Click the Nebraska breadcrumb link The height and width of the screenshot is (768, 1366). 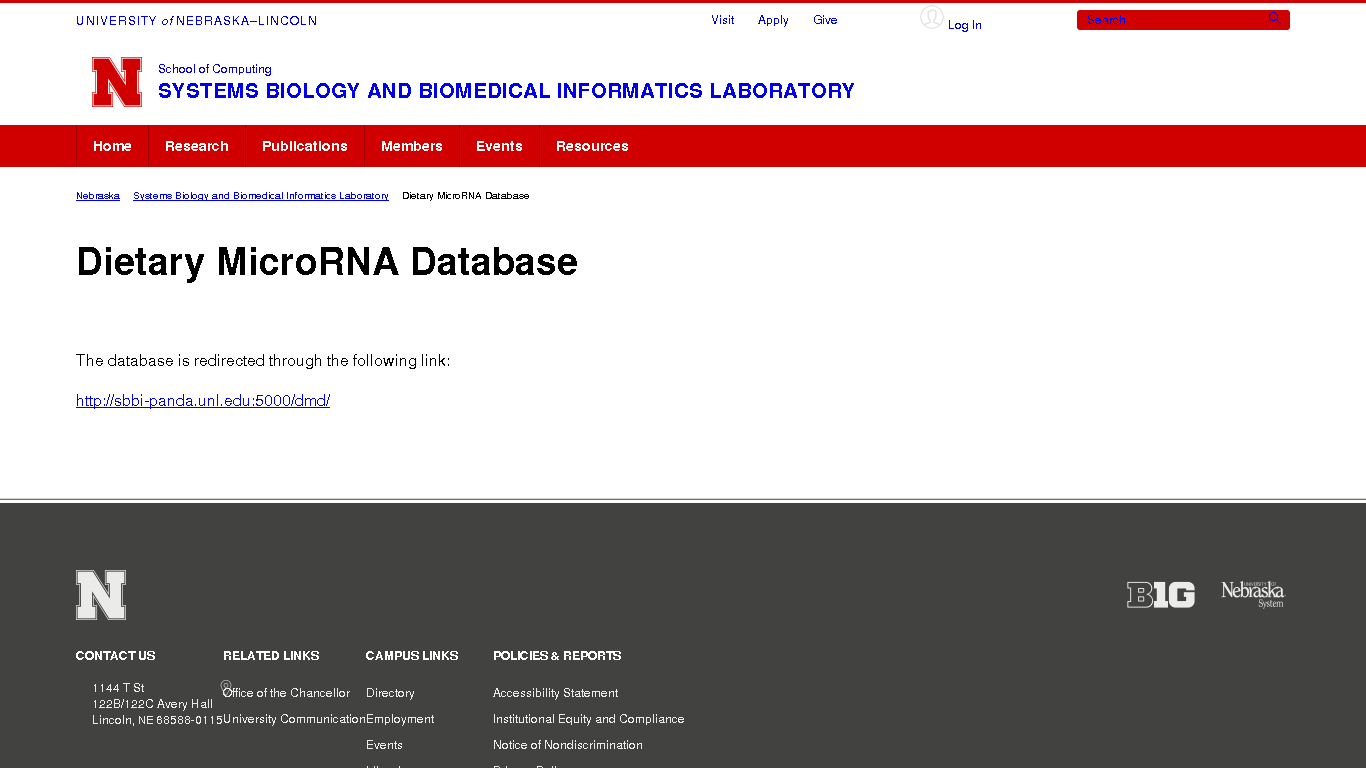98,196
